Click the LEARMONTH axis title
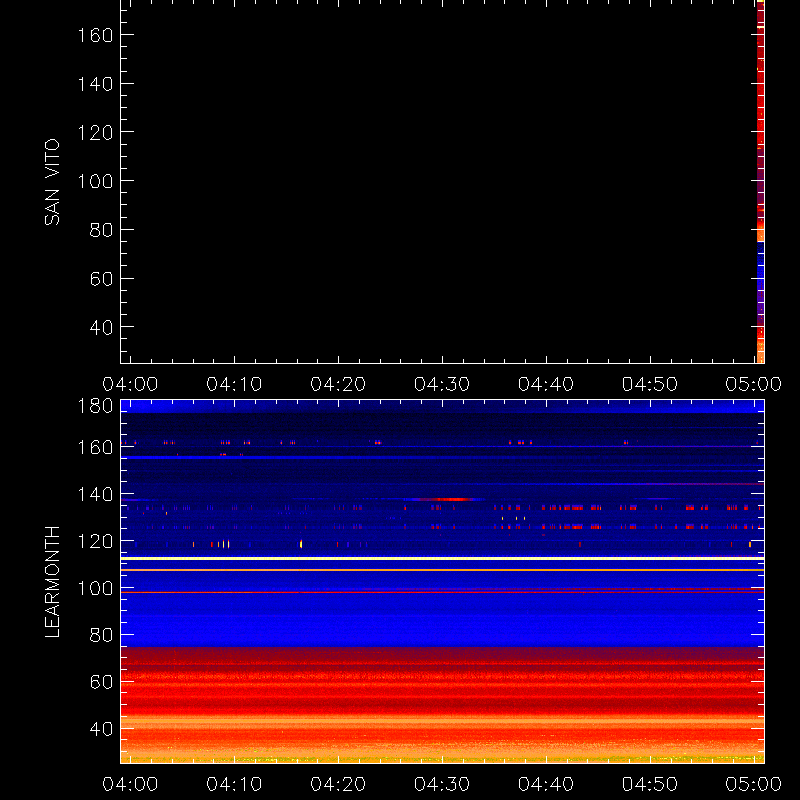This screenshot has height=800, width=800. [x=52, y=582]
